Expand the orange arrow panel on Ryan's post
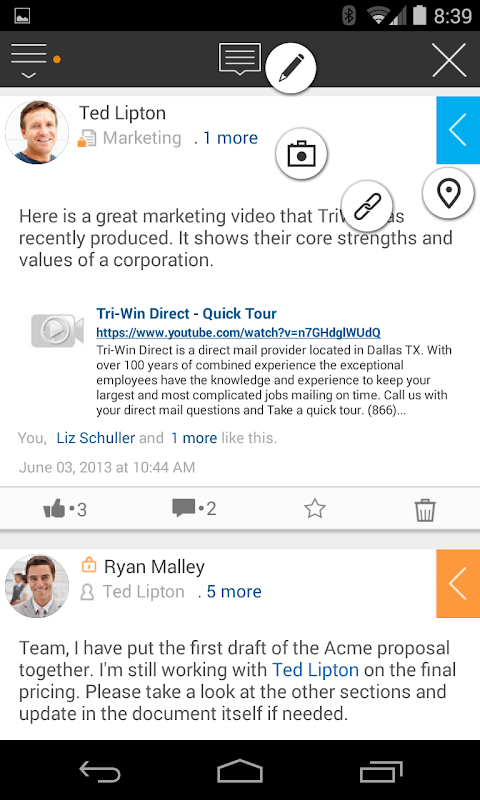The image size is (480, 800). (x=458, y=584)
